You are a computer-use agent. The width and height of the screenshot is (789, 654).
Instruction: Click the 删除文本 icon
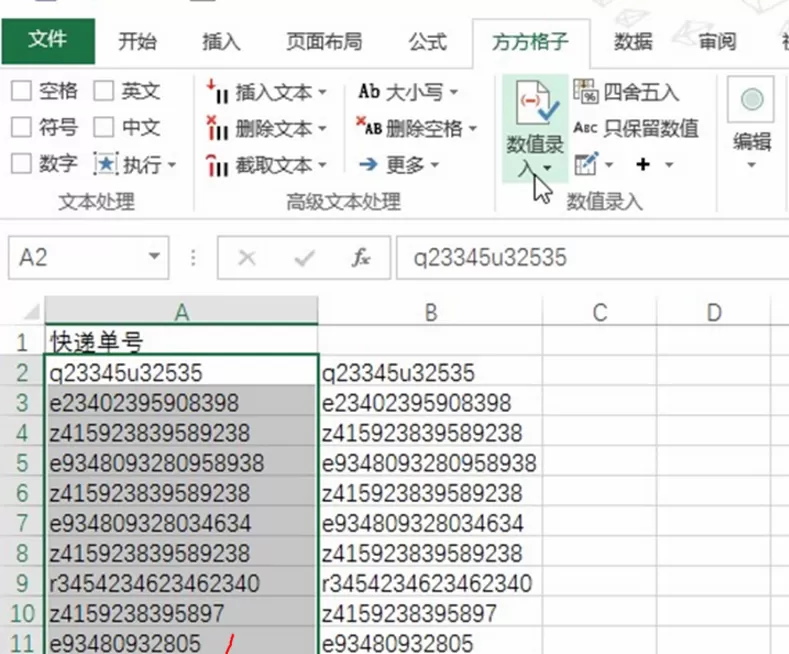pos(218,128)
